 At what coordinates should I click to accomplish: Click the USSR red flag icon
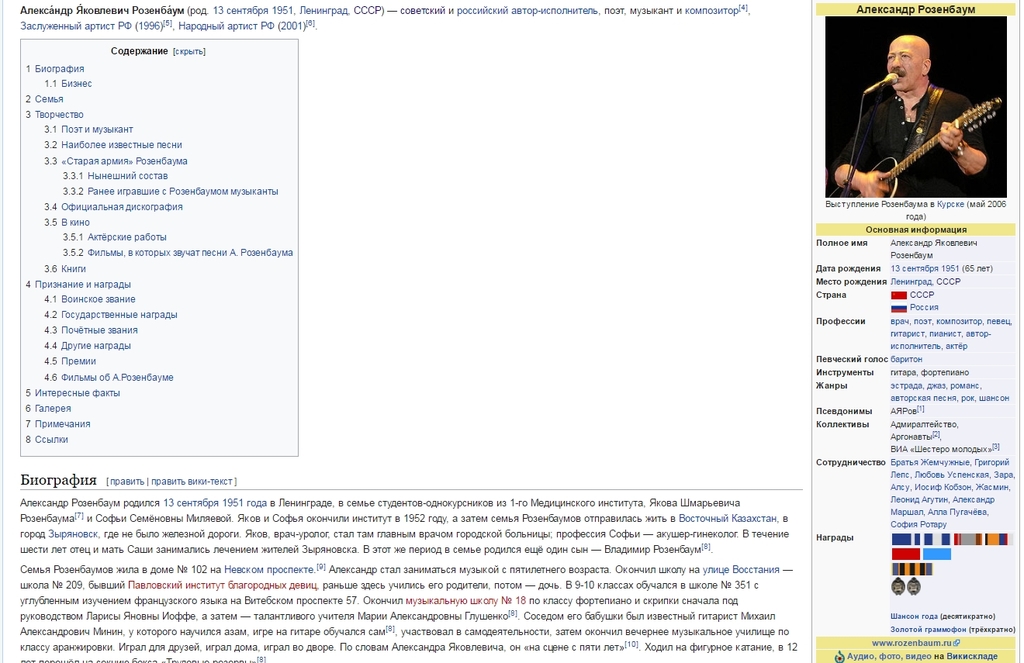point(898,296)
